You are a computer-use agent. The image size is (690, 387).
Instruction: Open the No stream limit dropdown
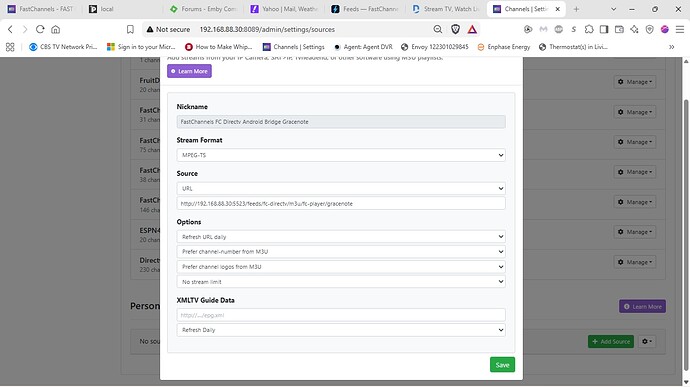point(341,282)
